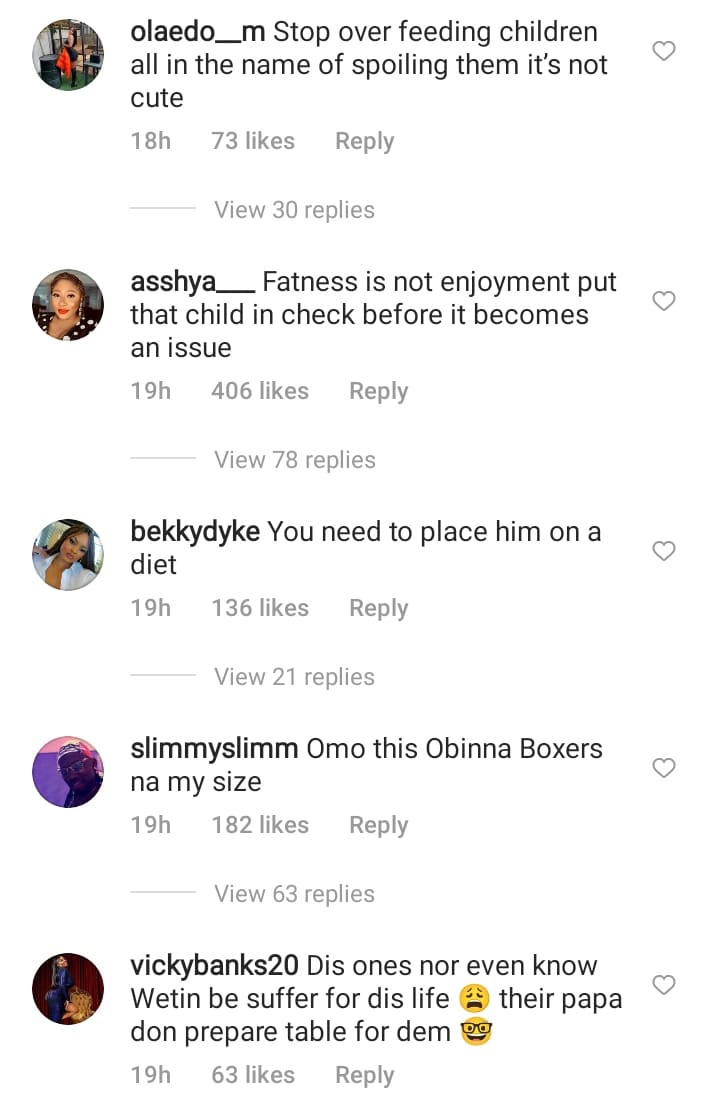Open the 406 likes list
This screenshot has width=720, height=1111.
click(x=259, y=392)
